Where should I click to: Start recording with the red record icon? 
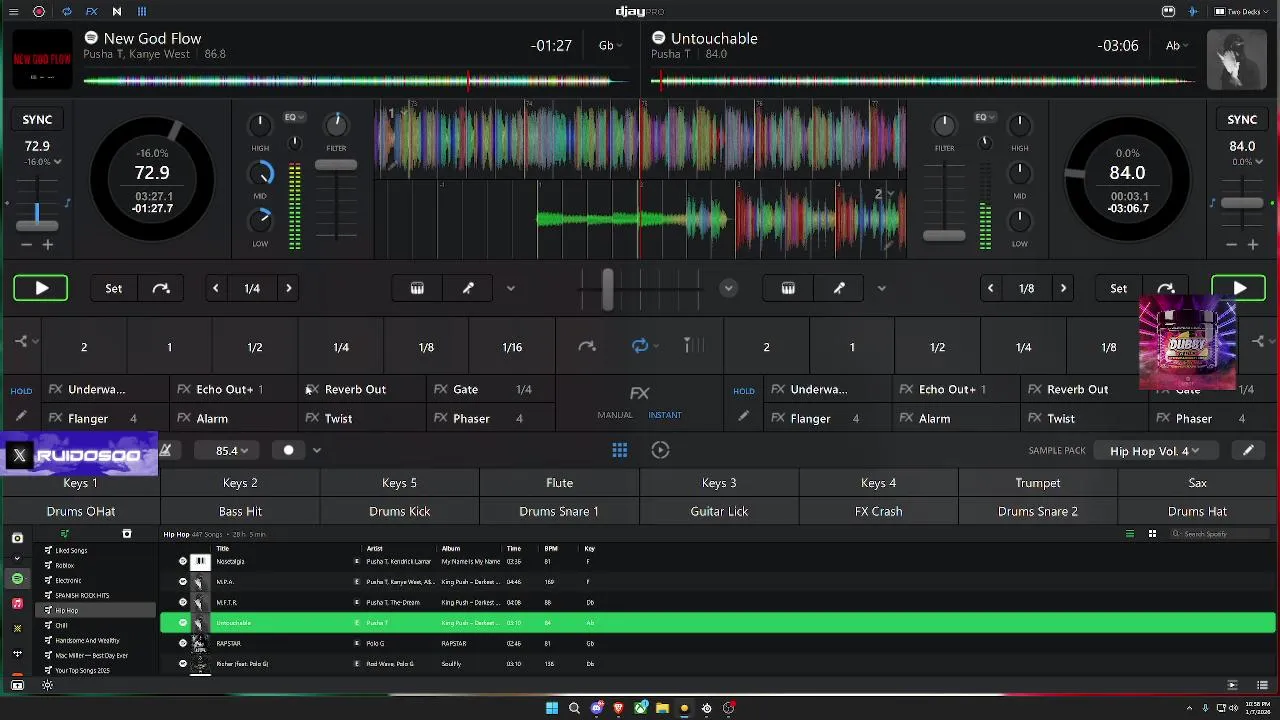(x=39, y=12)
